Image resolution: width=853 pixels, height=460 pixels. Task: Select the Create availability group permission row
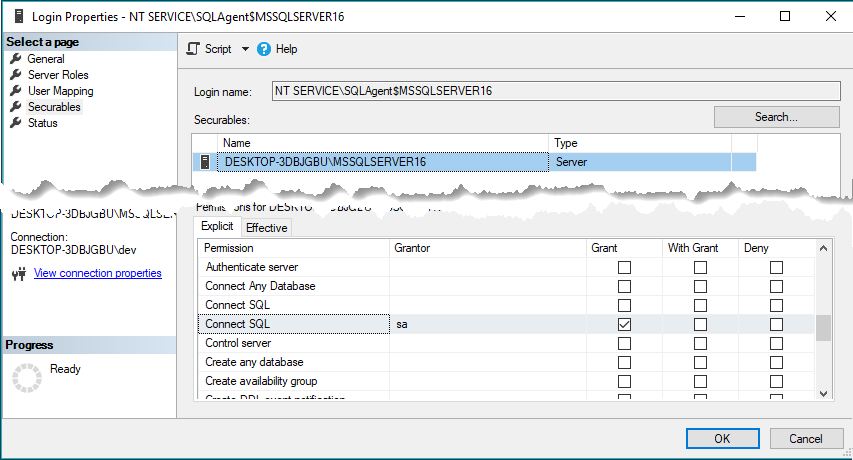(506, 381)
